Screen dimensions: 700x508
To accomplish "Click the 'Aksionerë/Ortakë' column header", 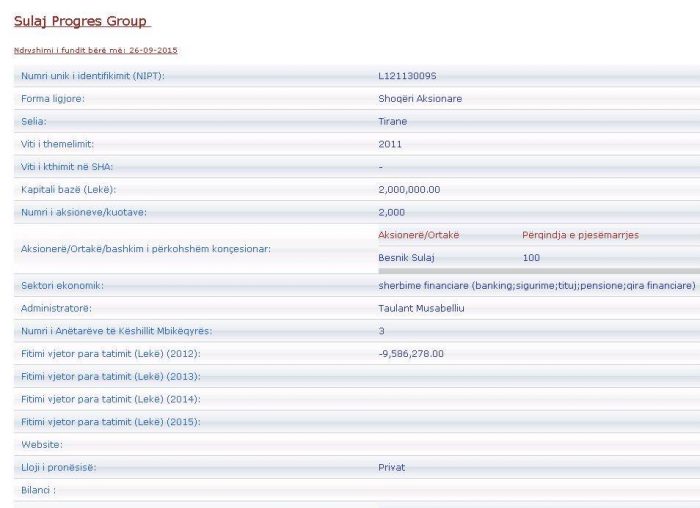I will tap(418, 235).
